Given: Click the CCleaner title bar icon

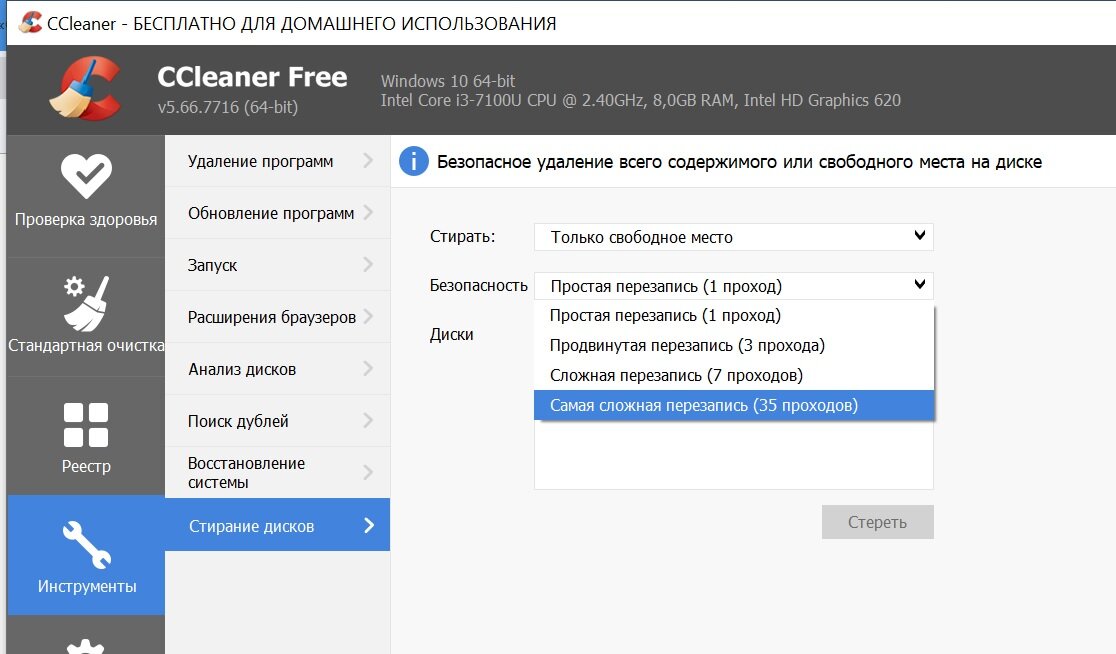Looking at the screenshot, I should coord(30,22).
